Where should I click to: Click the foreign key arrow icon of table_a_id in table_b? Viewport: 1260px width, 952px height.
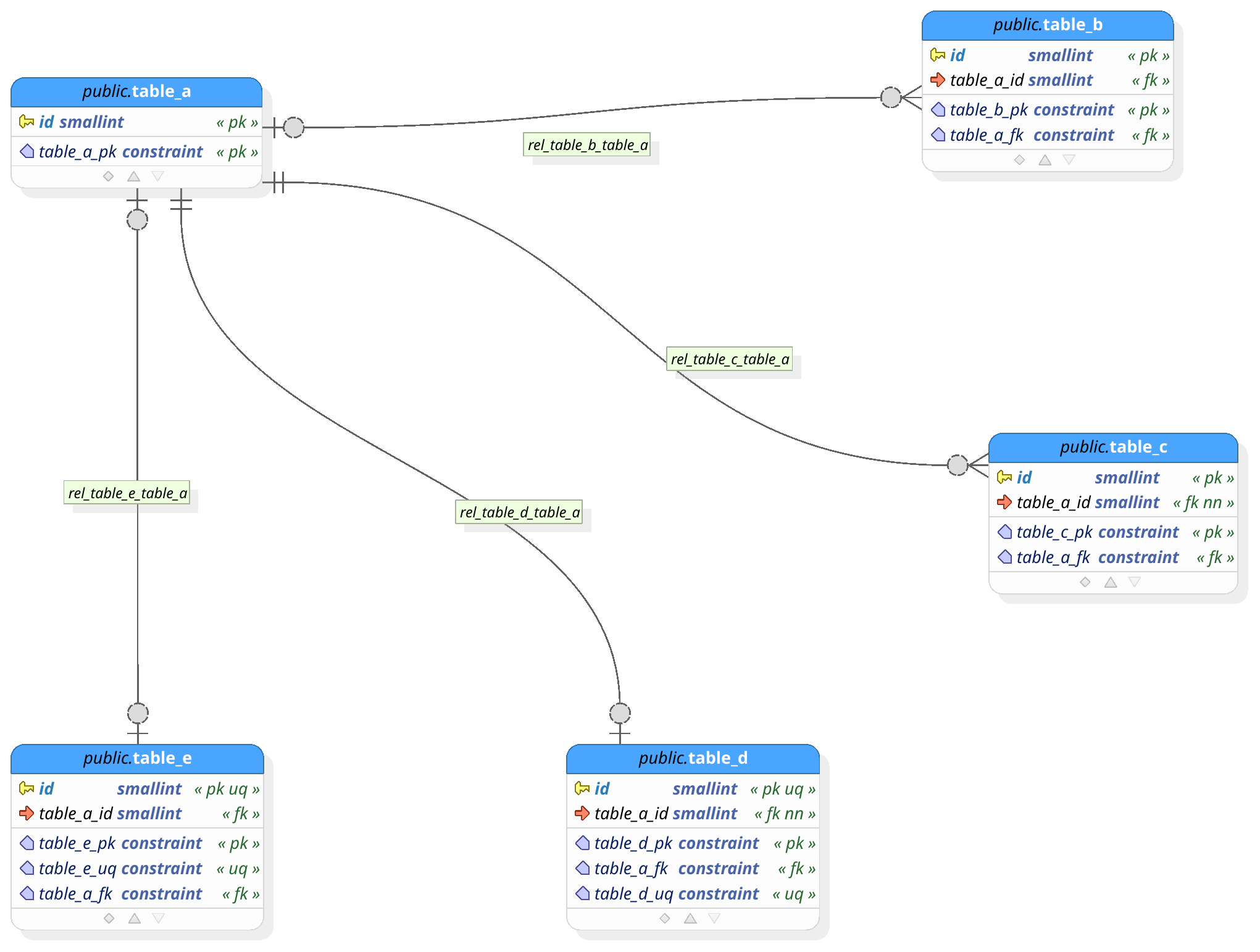pyautogui.click(x=938, y=80)
